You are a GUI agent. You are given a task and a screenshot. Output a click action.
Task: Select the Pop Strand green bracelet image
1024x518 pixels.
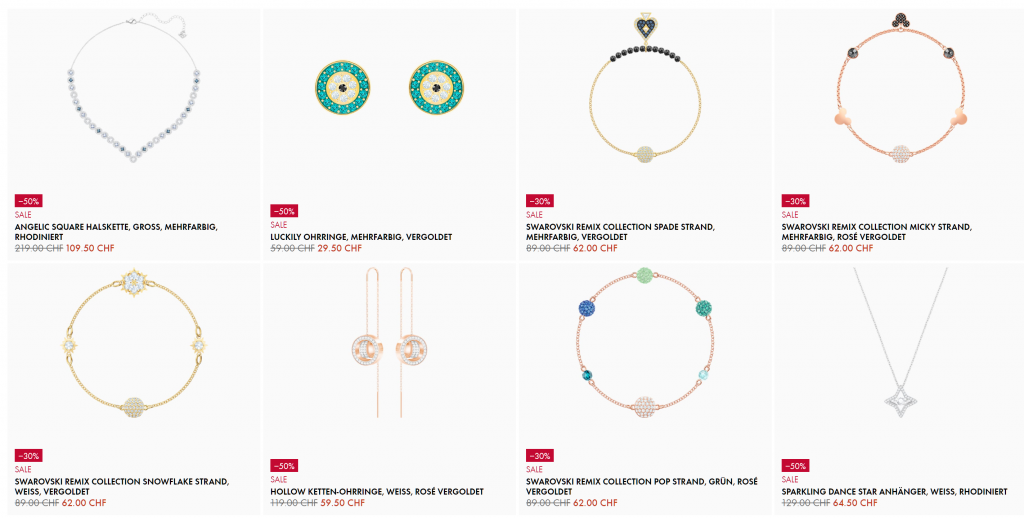click(645, 343)
